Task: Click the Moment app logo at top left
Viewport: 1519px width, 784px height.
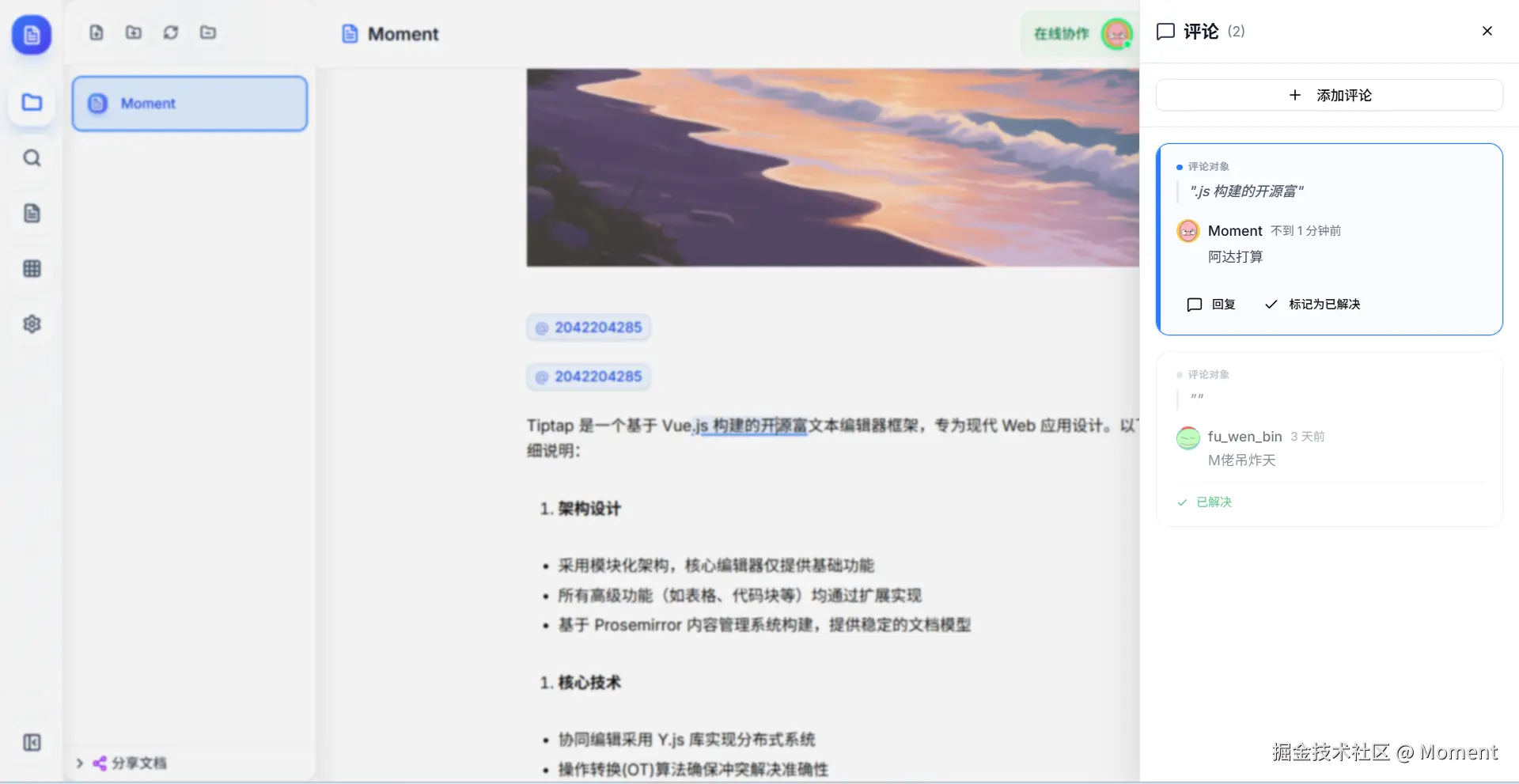Action: 31,35
